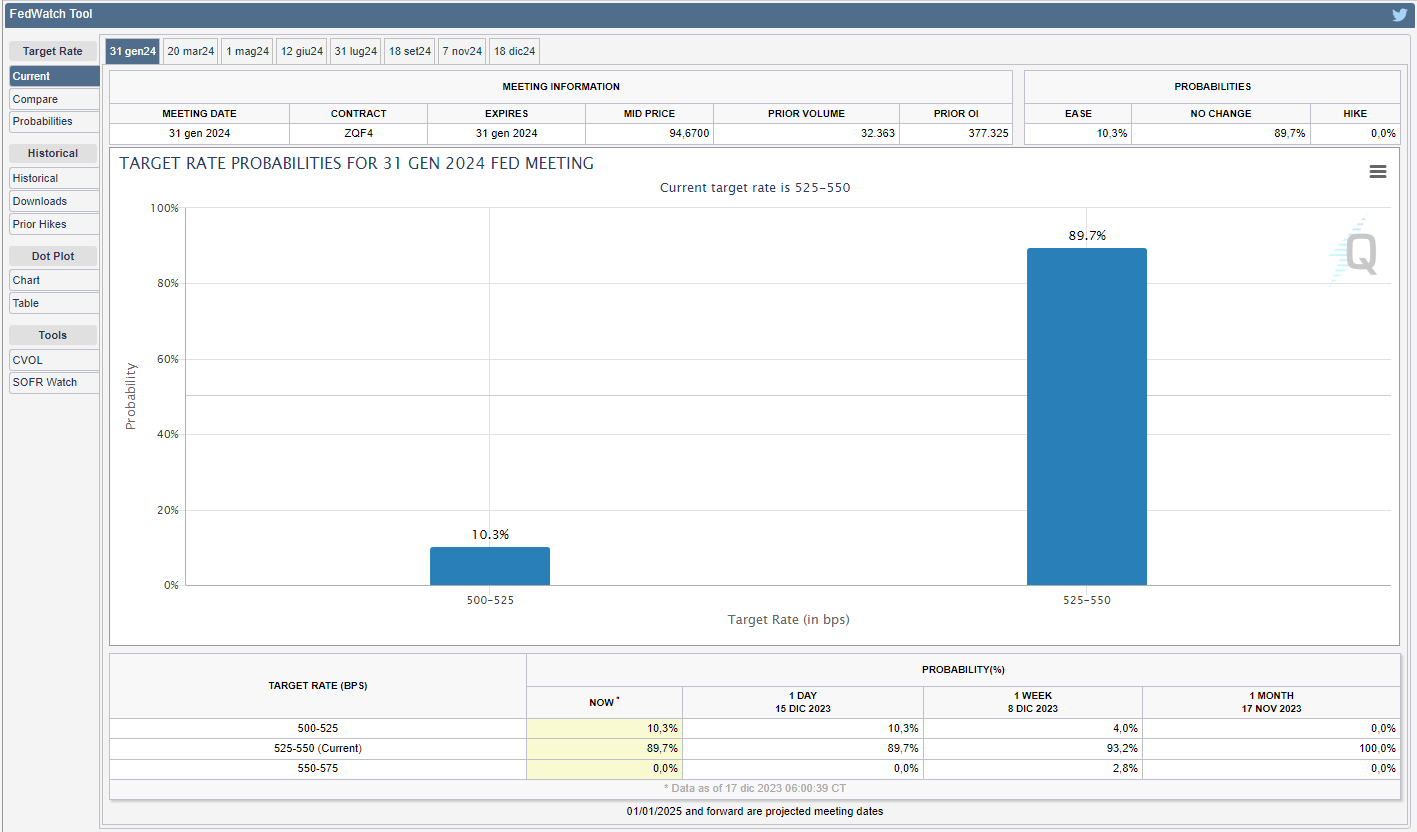The image size is (1417, 832).
Task: Show the Dot Plot Chart
Action: tap(54, 280)
